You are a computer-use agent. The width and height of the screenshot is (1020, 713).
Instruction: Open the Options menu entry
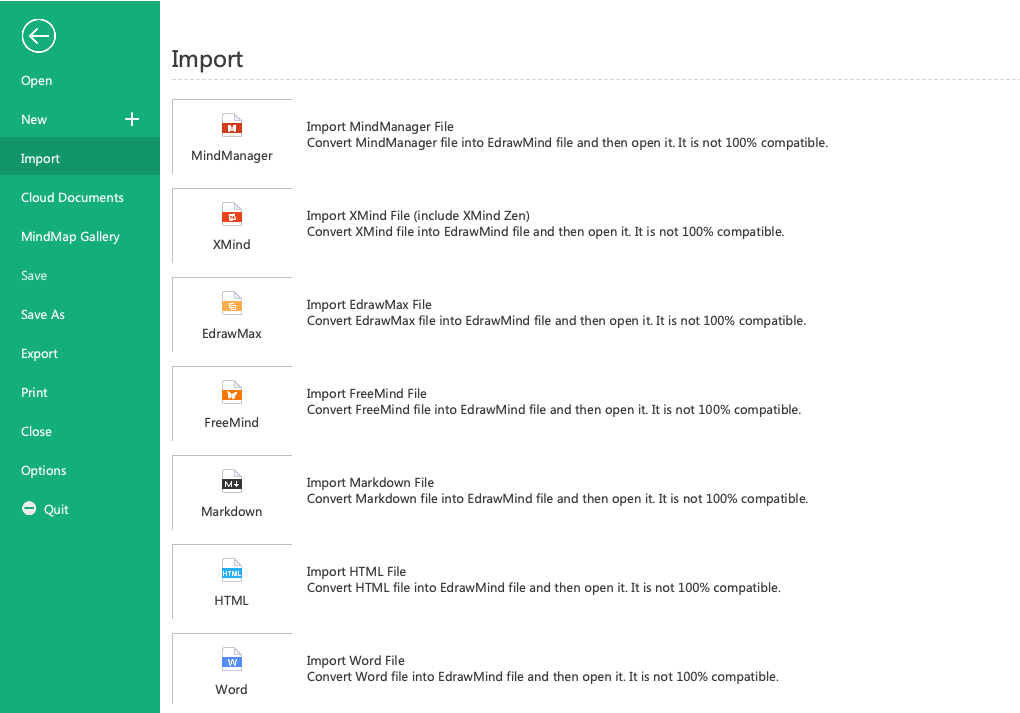44,471
